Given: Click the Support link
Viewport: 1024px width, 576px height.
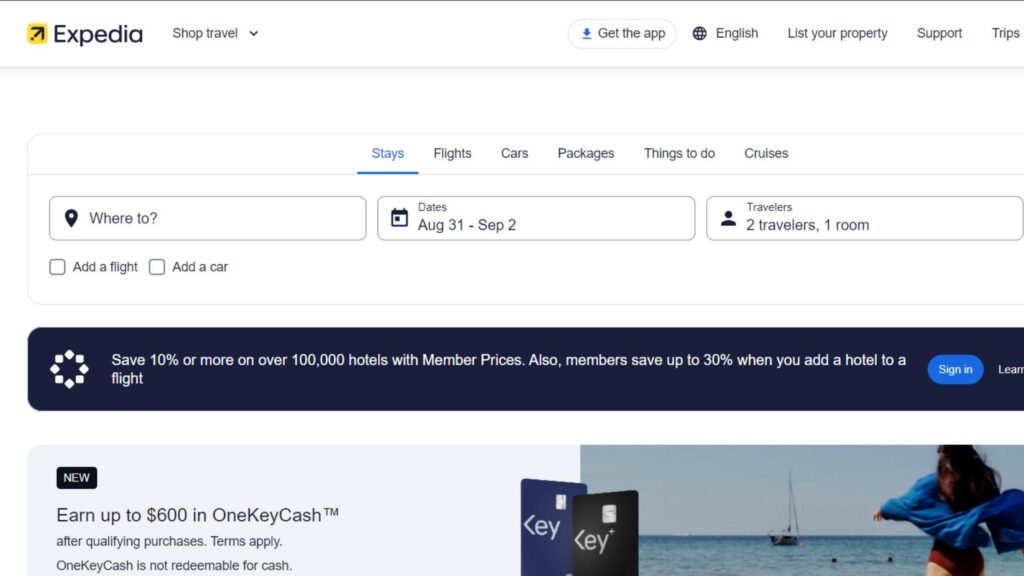Looking at the screenshot, I should 938,32.
